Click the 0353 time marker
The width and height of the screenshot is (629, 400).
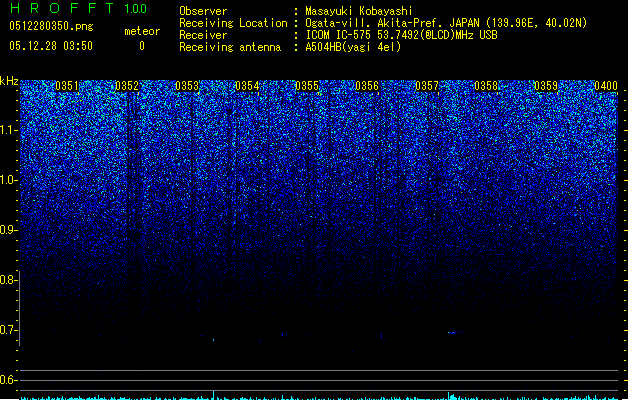tap(187, 86)
